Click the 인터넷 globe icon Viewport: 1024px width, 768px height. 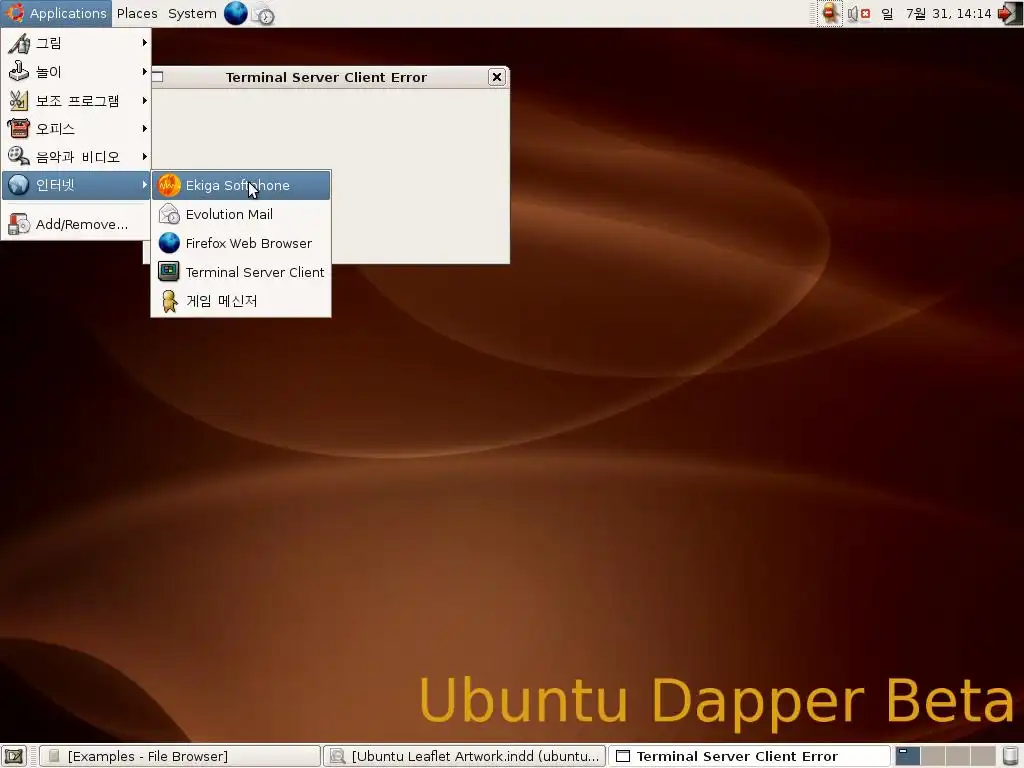[18, 185]
